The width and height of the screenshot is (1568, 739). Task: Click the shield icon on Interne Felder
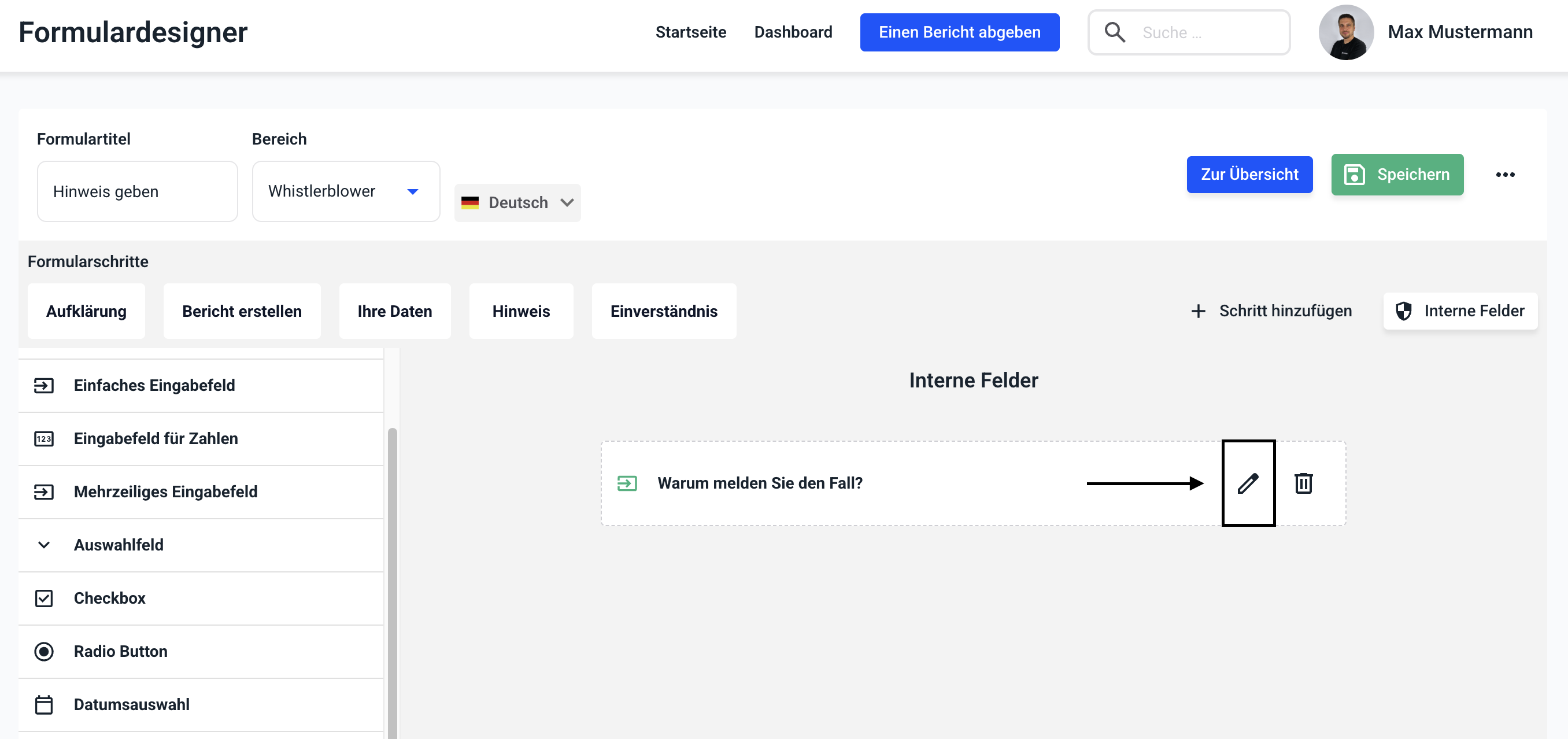click(1404, 311)
